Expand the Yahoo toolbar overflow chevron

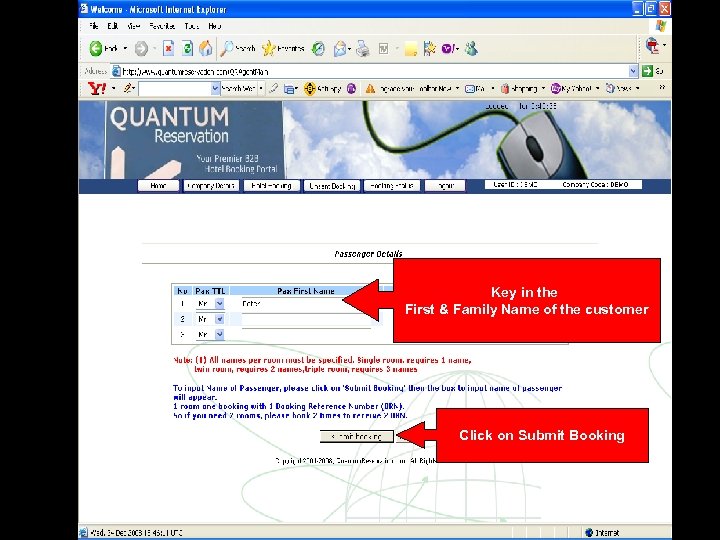tap(662, 87)
